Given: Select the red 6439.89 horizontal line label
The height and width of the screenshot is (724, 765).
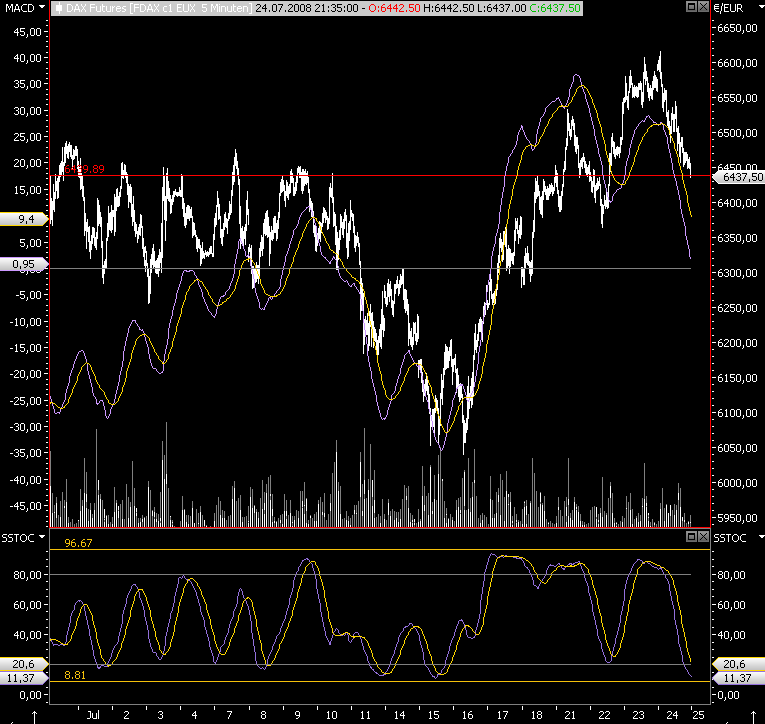Looking at the screenshot, I should tap(84, 169).
